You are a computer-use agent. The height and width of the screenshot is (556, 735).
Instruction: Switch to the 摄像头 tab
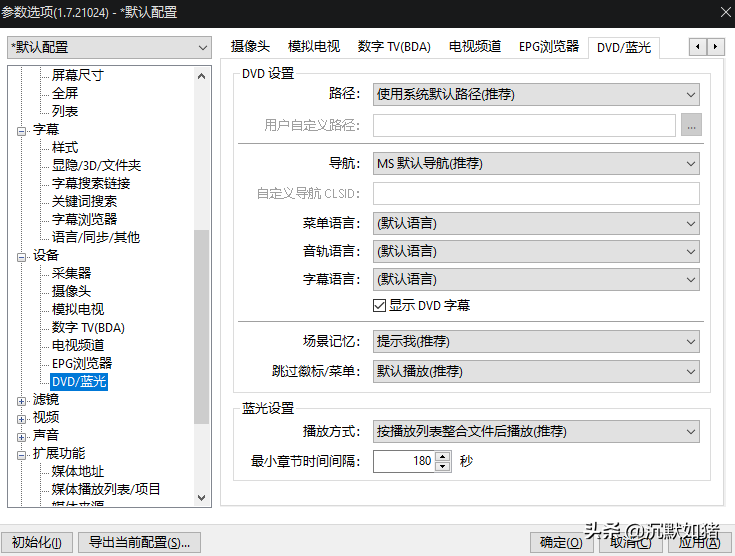[x=250, y=46]
